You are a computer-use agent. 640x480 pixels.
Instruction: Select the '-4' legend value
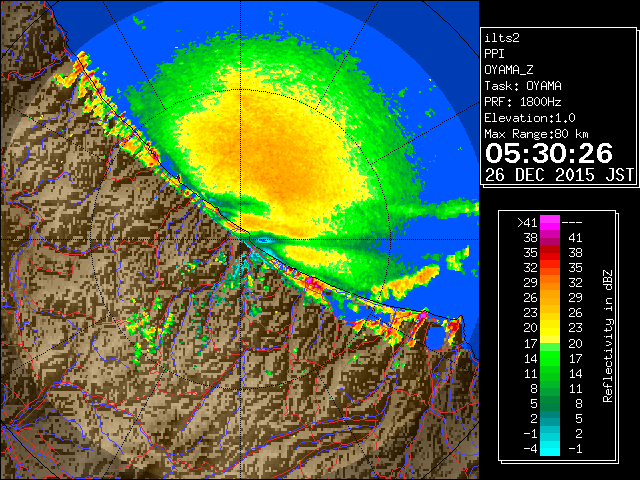pos(530,449)
